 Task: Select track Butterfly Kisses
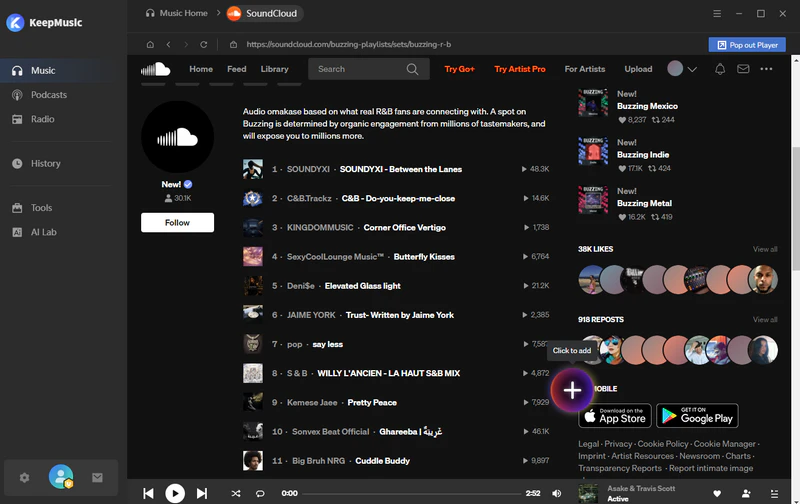pos(424,257)
